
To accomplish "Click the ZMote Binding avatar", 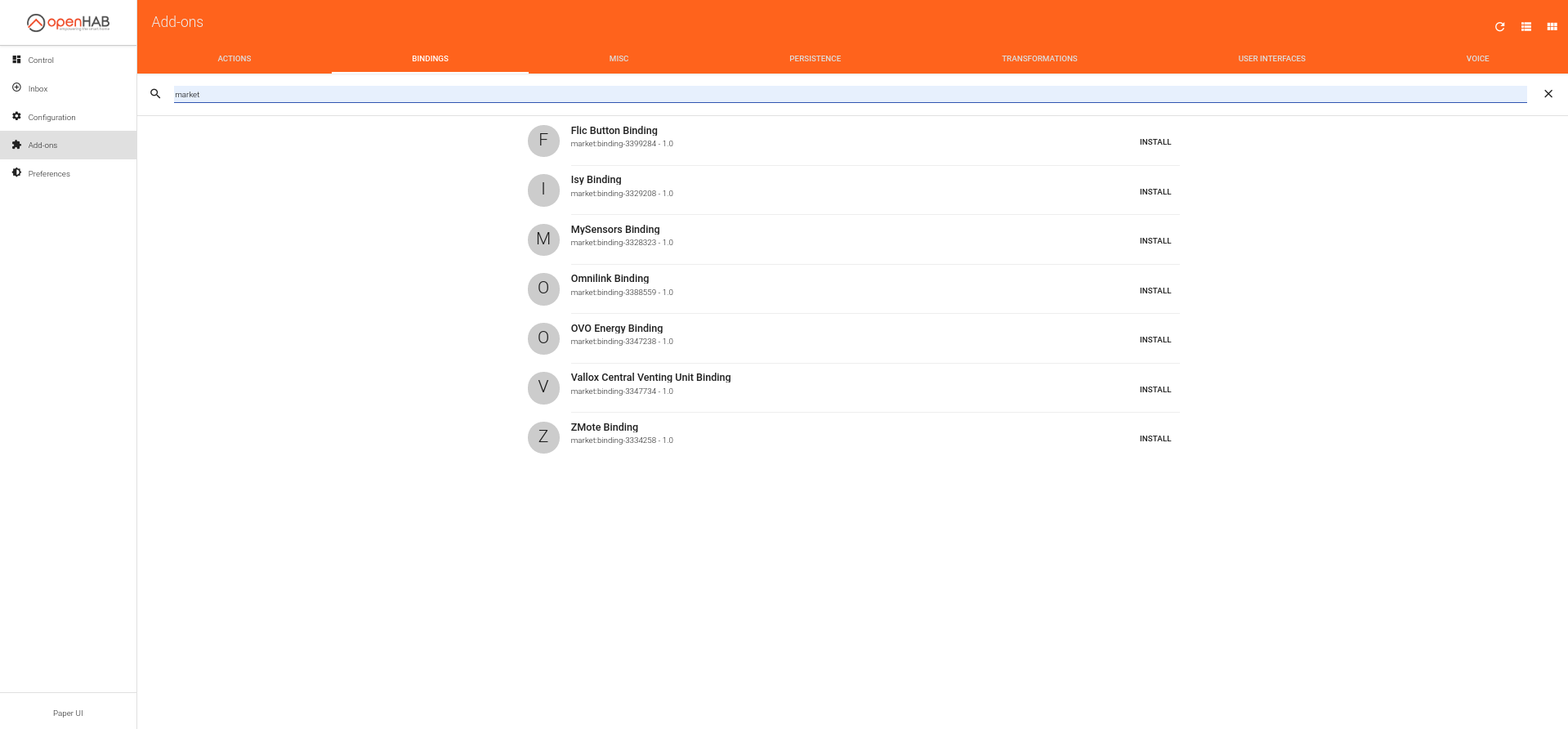I will click(543, 437).
